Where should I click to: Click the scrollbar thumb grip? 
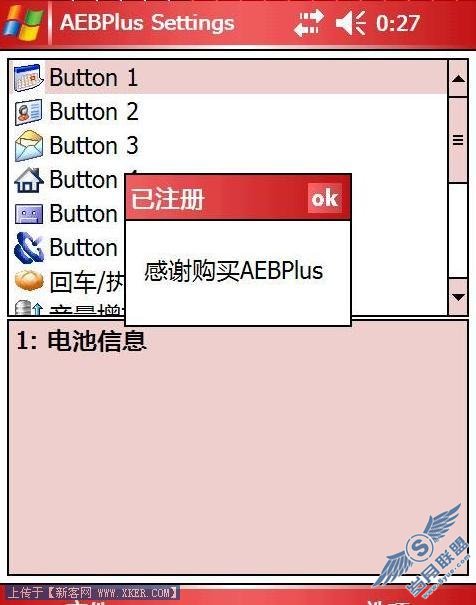[458, 140]
